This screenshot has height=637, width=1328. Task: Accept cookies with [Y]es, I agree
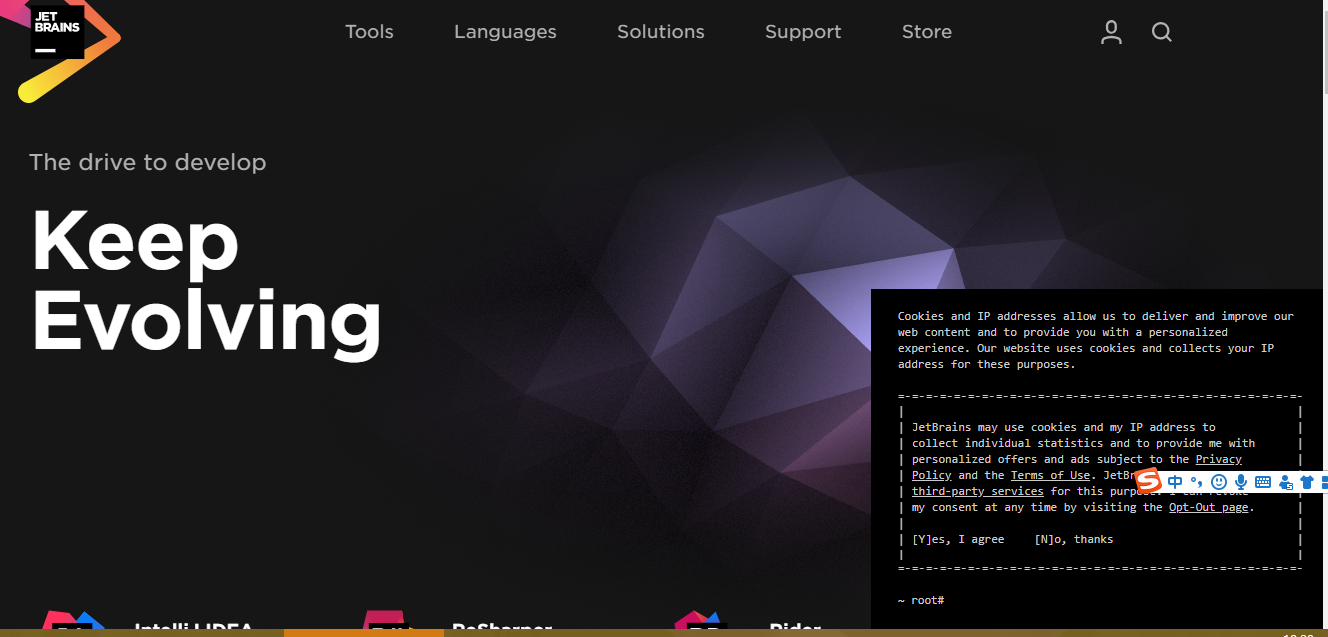pos(958,539)
